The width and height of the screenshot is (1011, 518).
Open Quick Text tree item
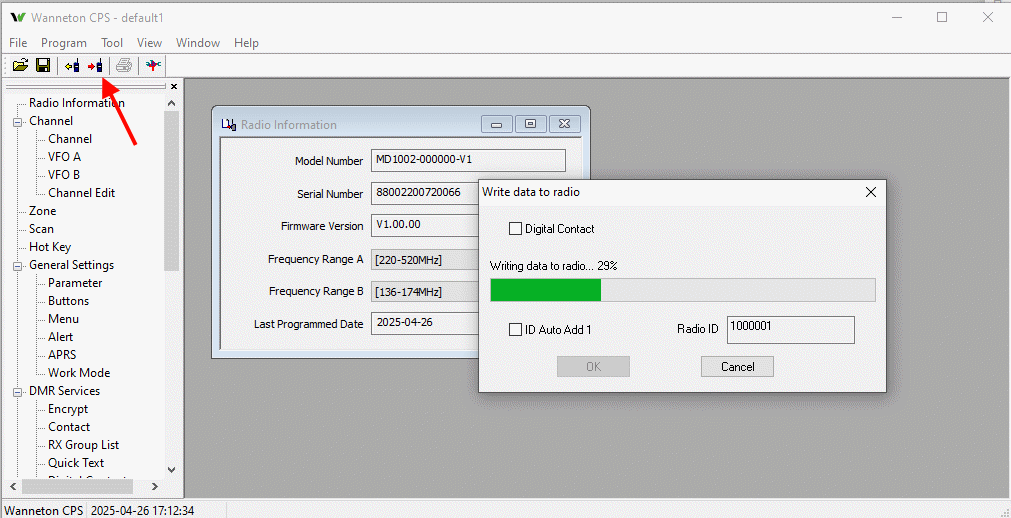(76, 463)
